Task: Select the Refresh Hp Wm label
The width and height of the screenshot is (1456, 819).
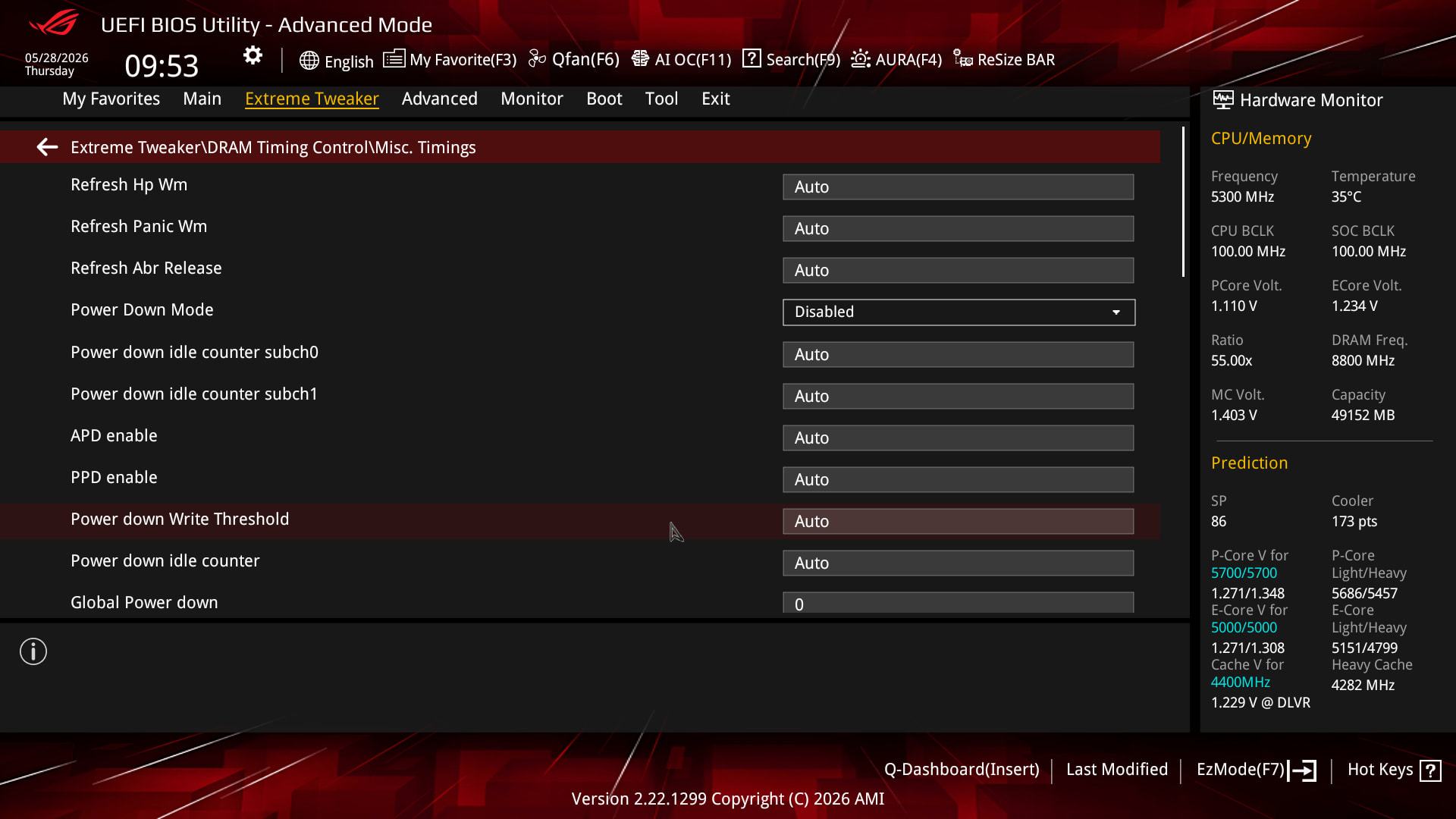Action: pos(129,185)
